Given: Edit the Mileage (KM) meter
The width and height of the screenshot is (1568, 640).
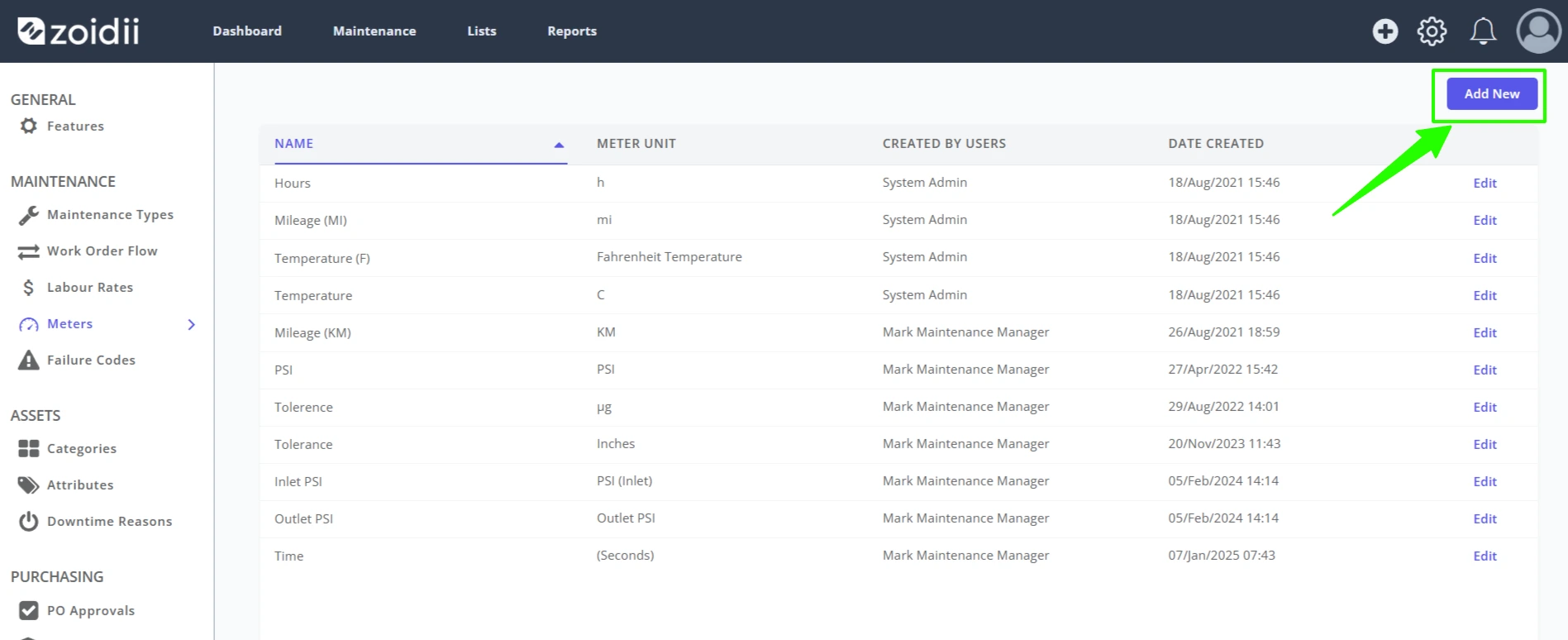Looking at the screenshot, I should coord(1485,333).
